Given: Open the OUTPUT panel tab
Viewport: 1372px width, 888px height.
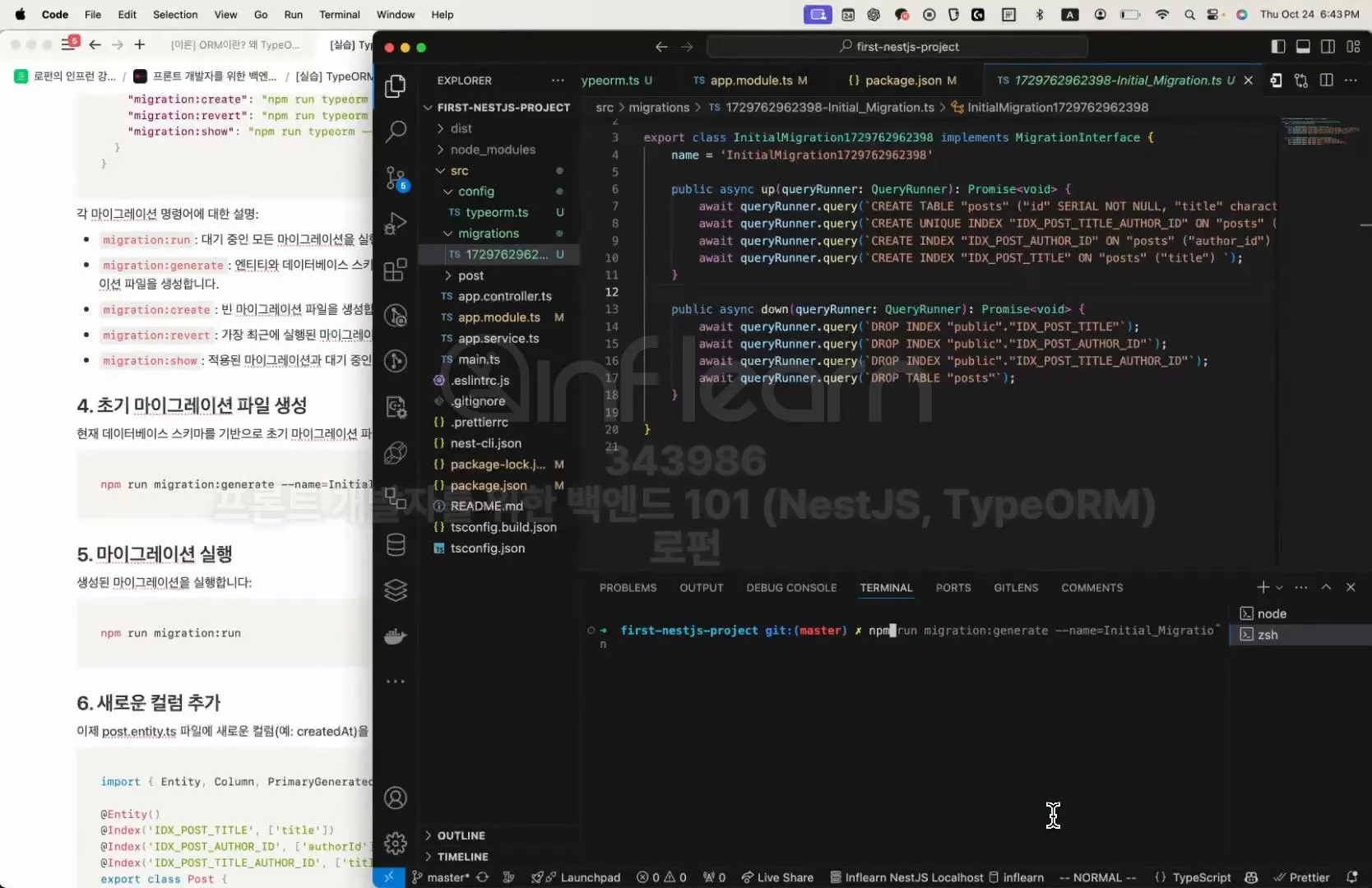Looking at the screenshot, I should (x=701, y=588).
